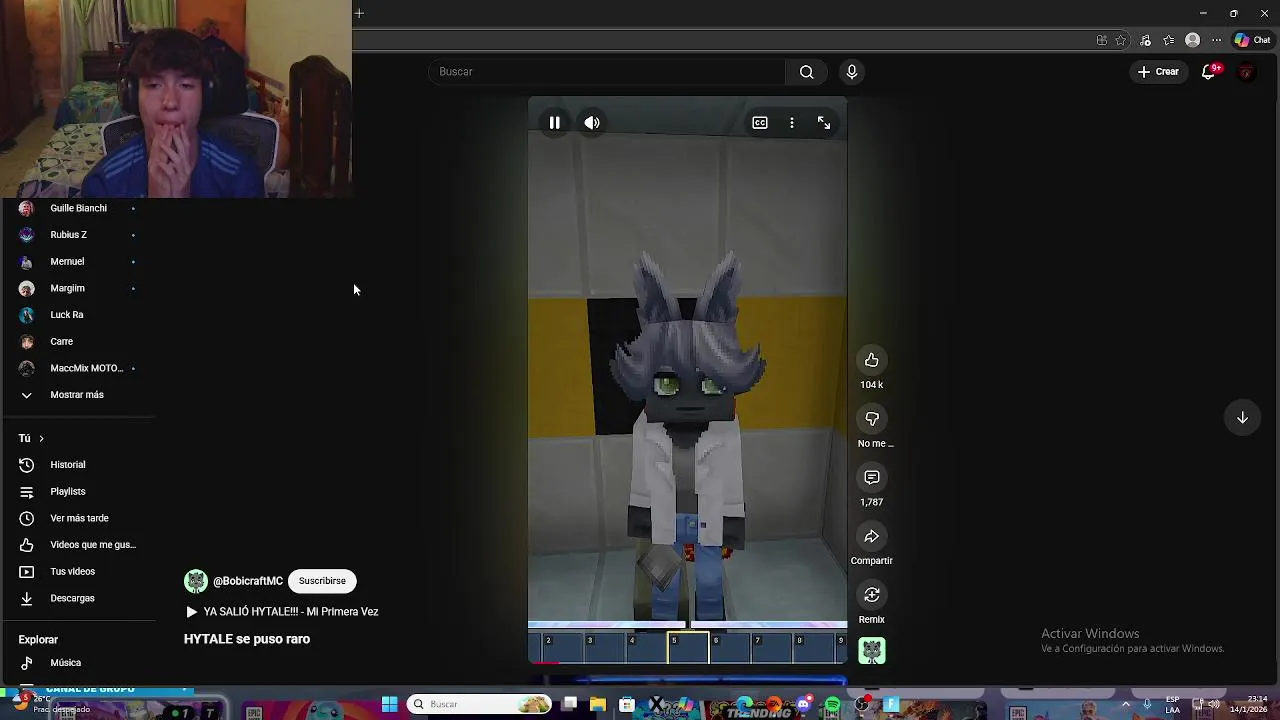Click the Remix icon
The image size is (1280, 720).
coord(872,595)
